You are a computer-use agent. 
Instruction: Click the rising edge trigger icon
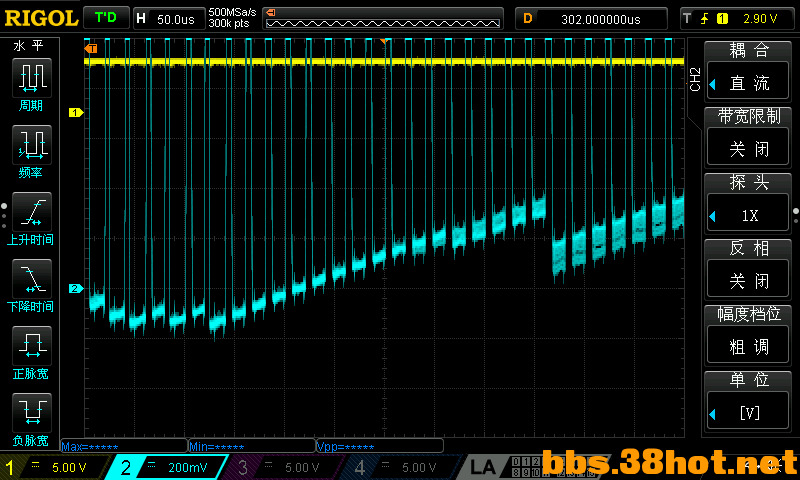click(705, 19)
